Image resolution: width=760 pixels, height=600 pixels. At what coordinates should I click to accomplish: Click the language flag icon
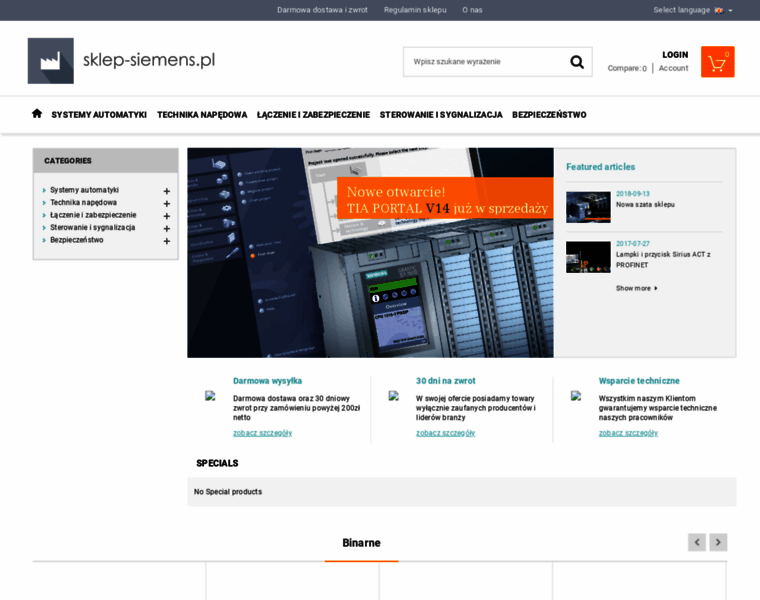click(x=719, y=10)
